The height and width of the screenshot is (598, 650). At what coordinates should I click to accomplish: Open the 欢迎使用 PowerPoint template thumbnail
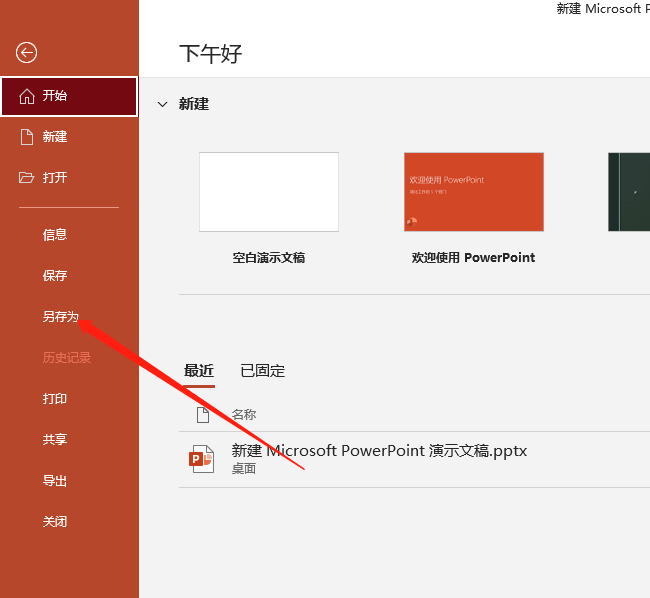point(473,192)
